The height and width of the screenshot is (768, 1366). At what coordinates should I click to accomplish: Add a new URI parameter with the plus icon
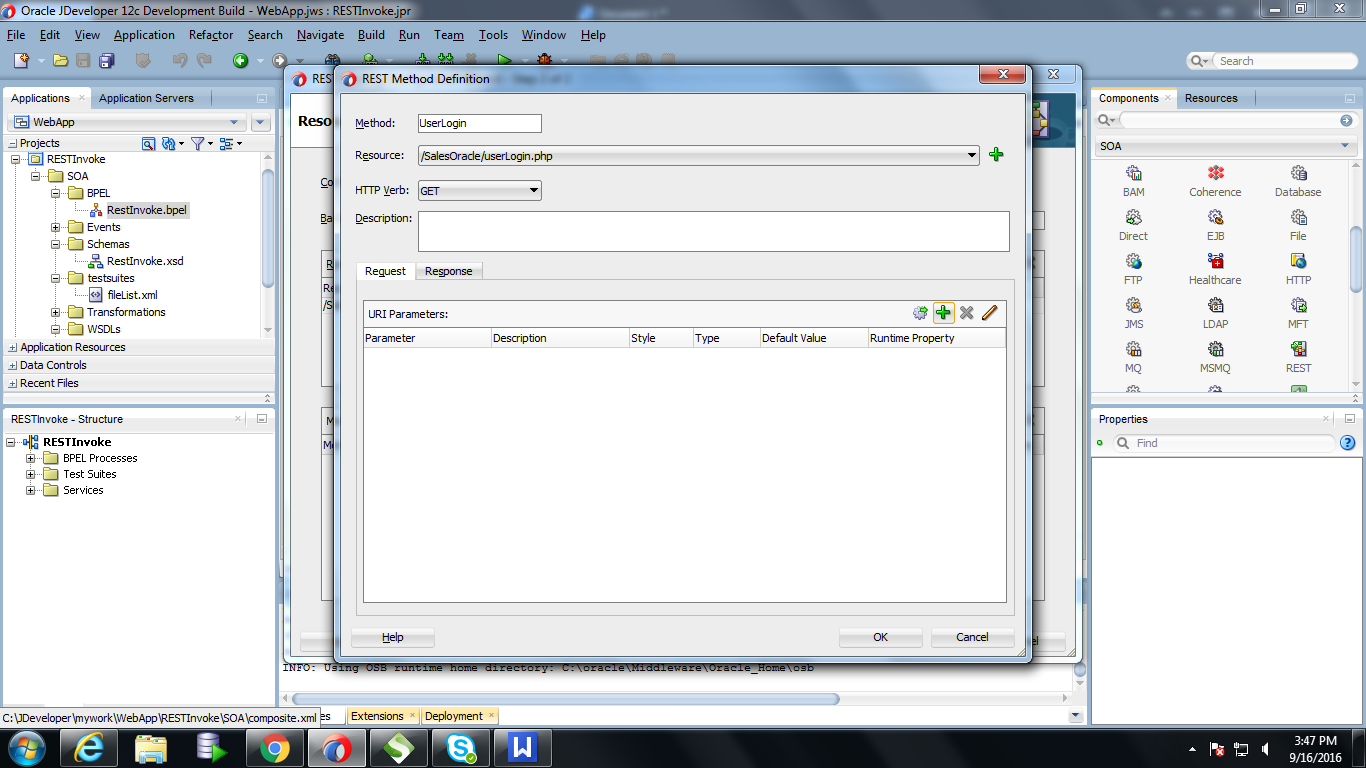[x=944, y=312]
